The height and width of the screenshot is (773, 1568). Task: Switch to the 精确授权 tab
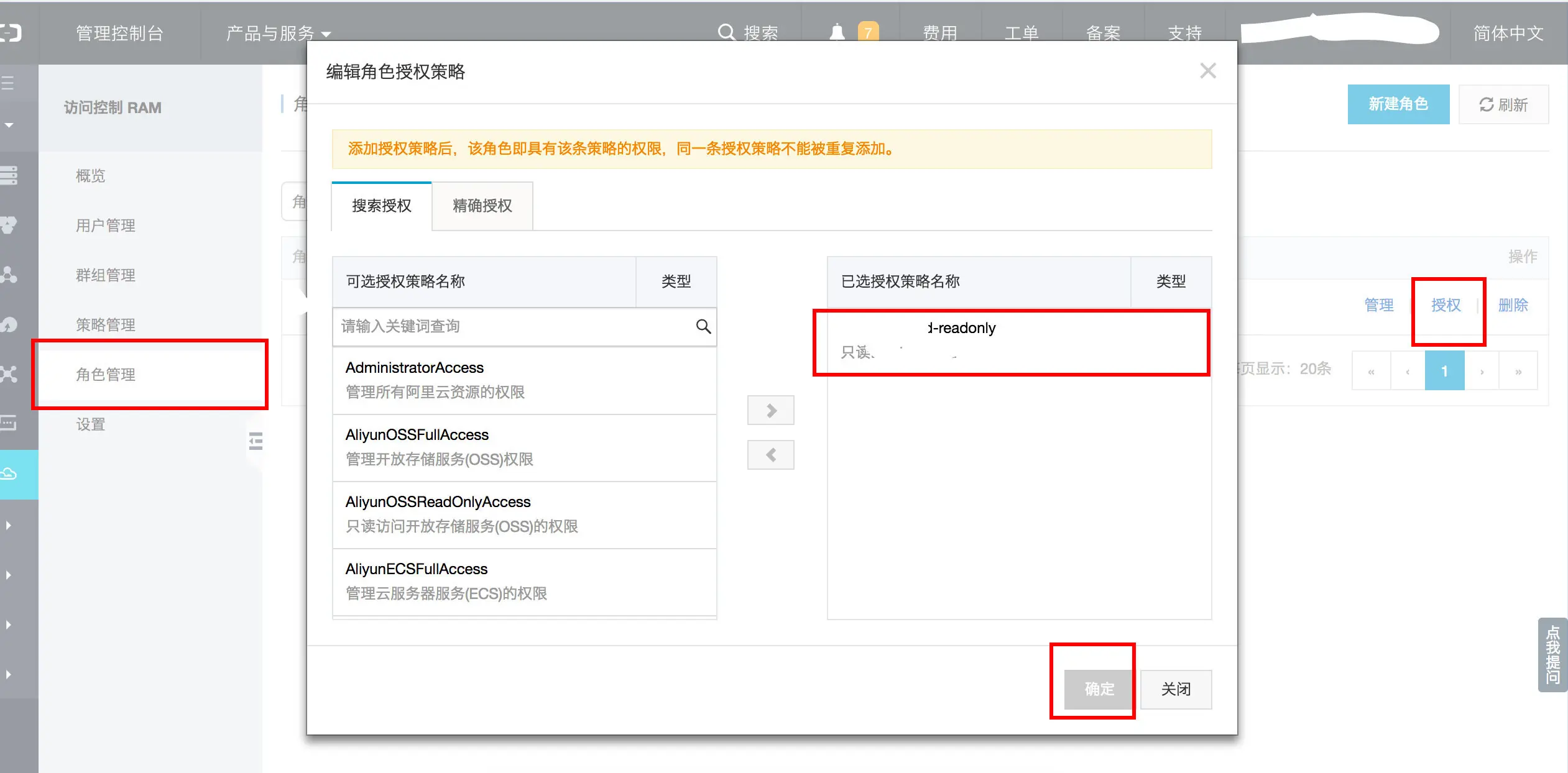click(482, 206)
